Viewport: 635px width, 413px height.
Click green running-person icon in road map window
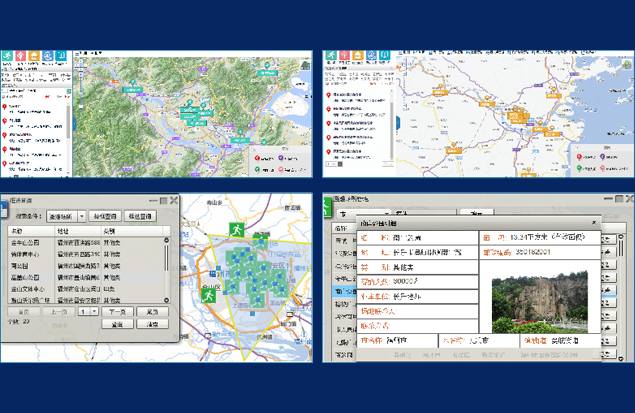331,55
